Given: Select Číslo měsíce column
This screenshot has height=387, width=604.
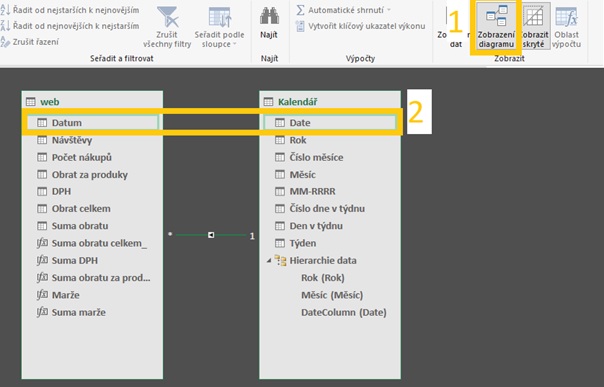Looking at the screenshot, I should (330, 157).
